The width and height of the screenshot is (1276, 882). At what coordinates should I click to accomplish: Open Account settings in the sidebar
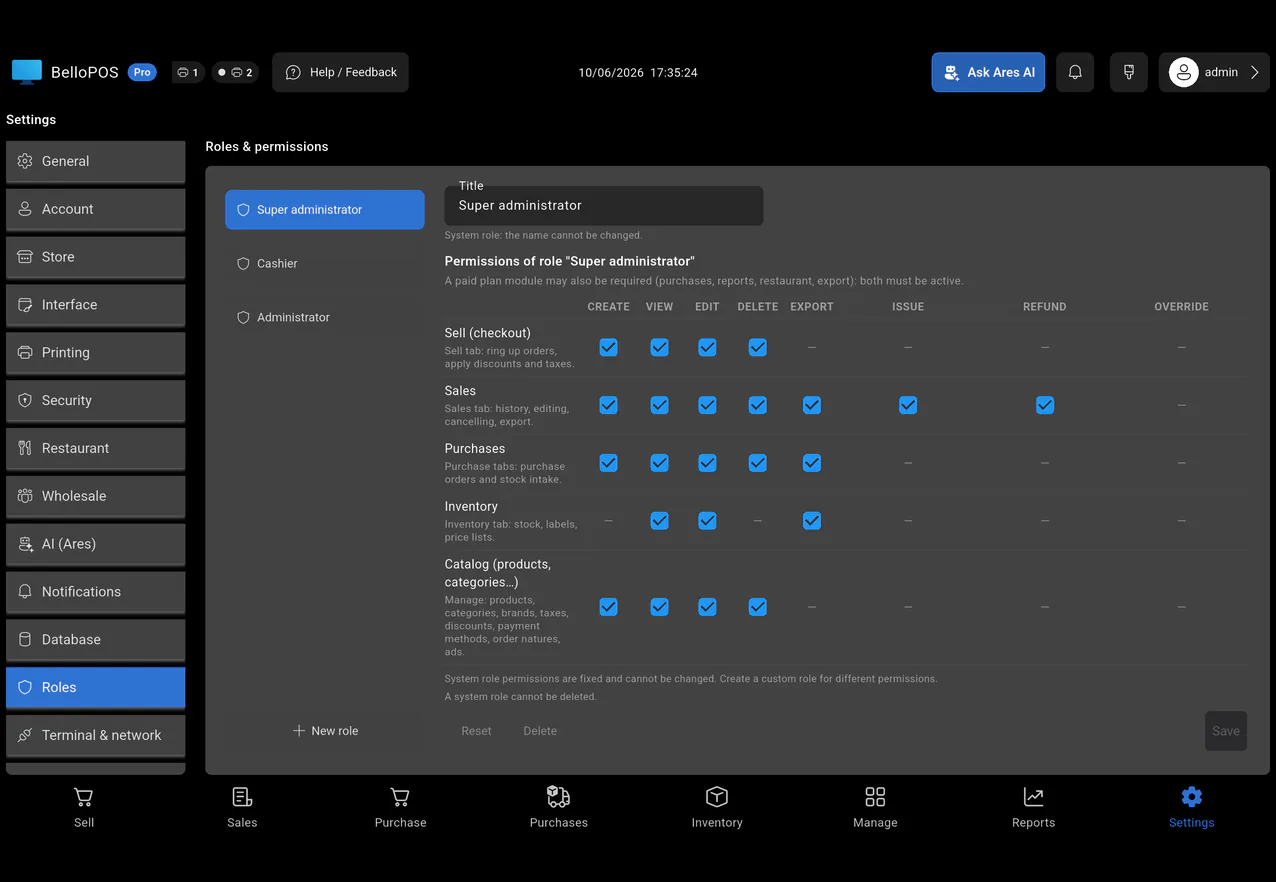(x=96, y=209)
